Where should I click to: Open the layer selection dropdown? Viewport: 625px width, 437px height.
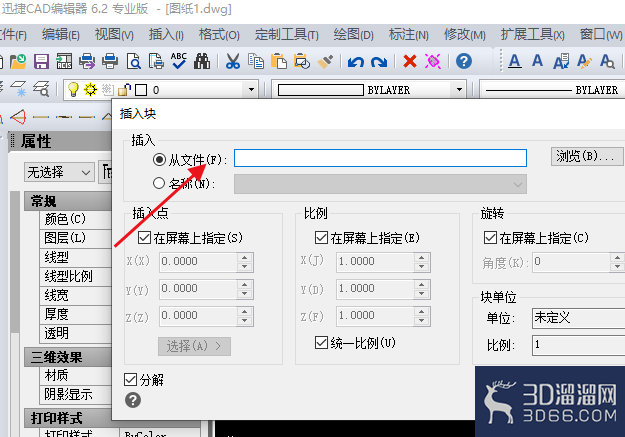pyautogui.click(x=251, y=90)
